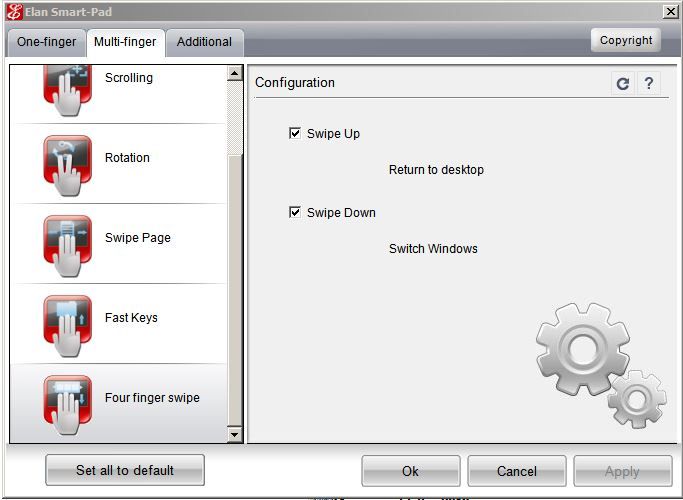The height and width of the screenshot is (500, 683).
Task: Click the Cancel button
Action: coord(517,471)
